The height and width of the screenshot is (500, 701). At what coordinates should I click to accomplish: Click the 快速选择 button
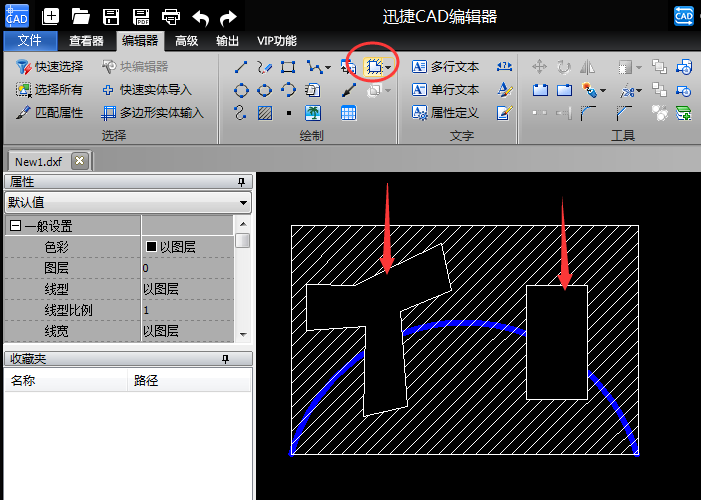coord(50,67)
